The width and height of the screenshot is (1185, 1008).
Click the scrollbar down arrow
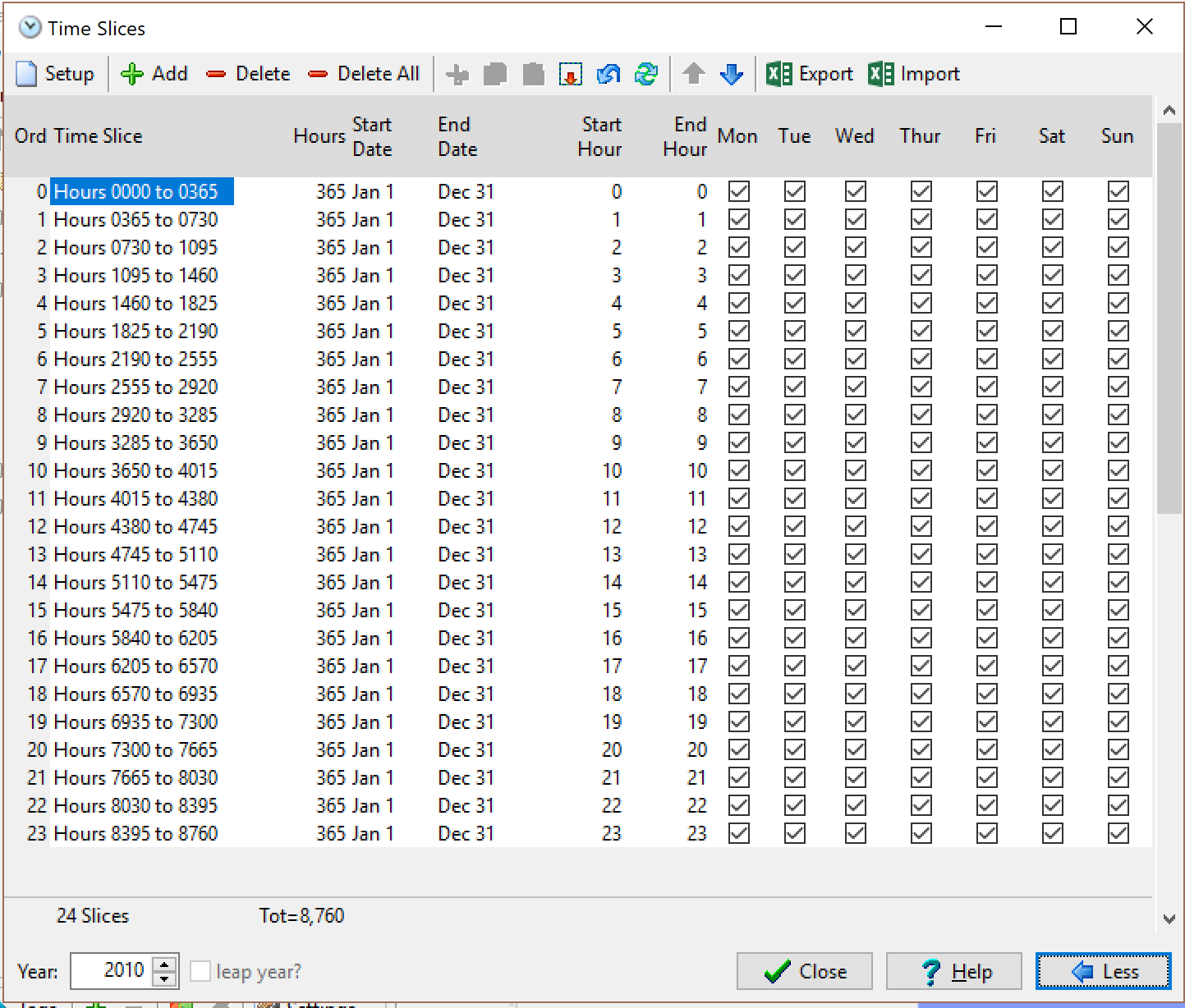click(1169, 919)
